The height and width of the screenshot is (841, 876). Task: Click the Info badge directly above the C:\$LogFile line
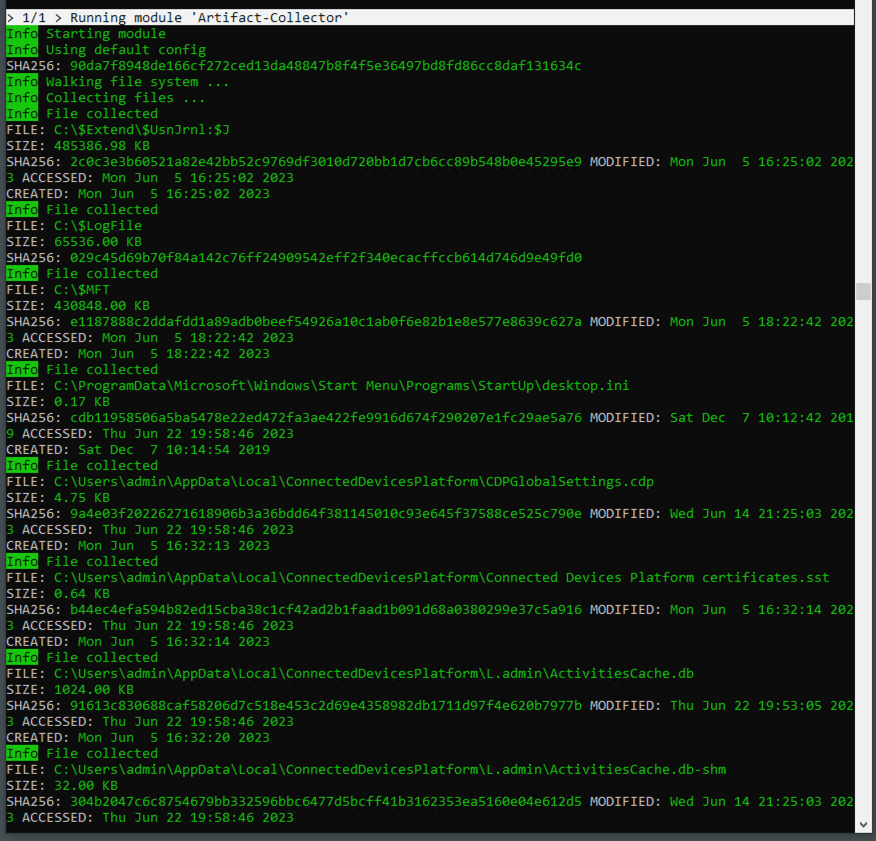click(22, 210)
